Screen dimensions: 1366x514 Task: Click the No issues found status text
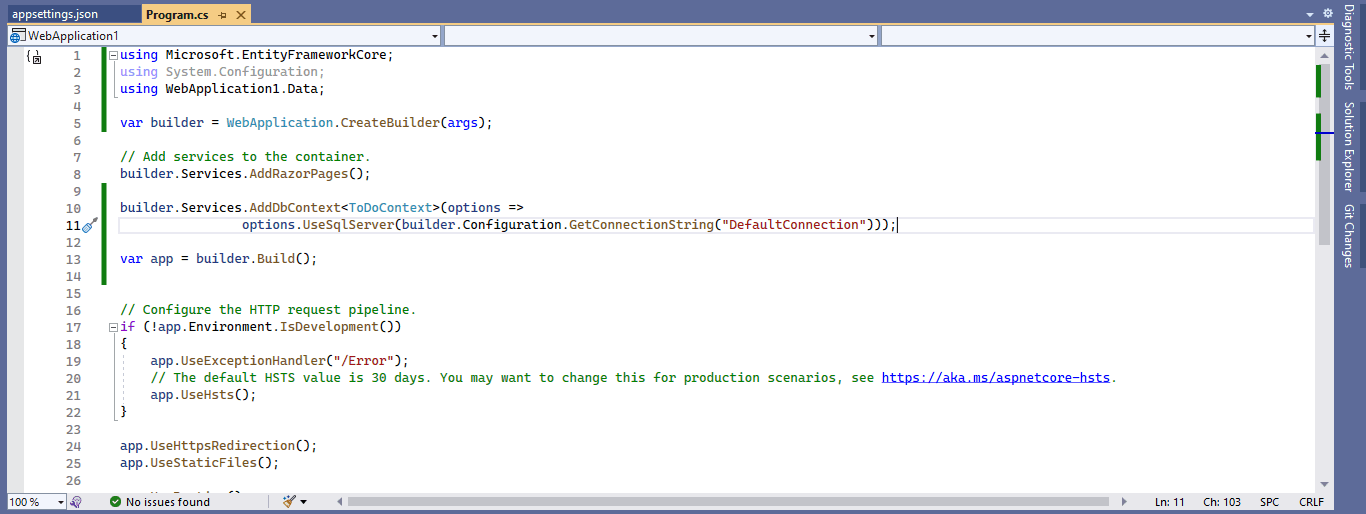(x=168, y=502)
